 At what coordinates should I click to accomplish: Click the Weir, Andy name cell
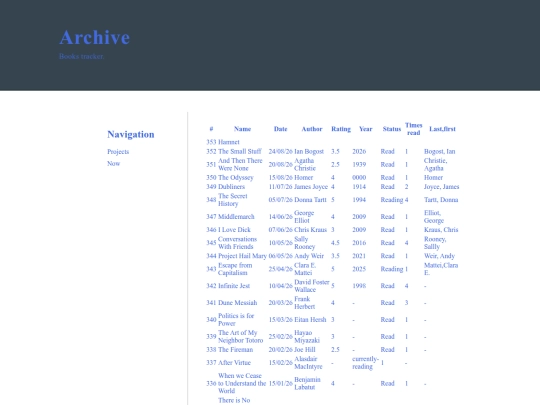point(439,256)
